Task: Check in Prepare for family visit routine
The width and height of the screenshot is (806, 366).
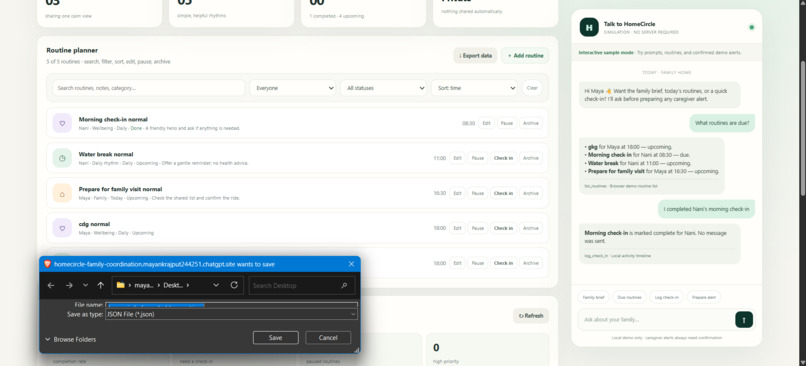Action: click(x=503, y=193)
